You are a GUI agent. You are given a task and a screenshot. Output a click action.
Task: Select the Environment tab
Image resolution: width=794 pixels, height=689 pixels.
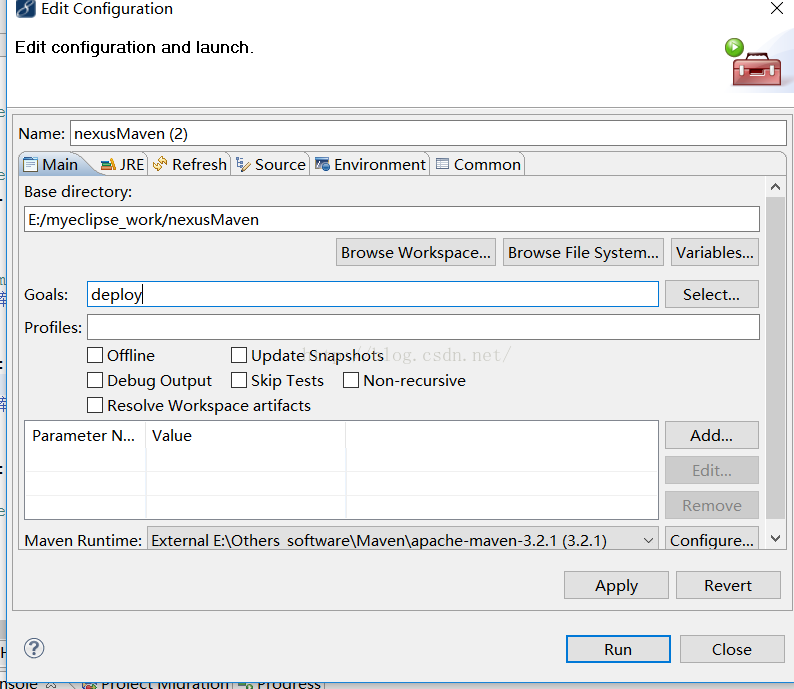click(x=370, y=165)
